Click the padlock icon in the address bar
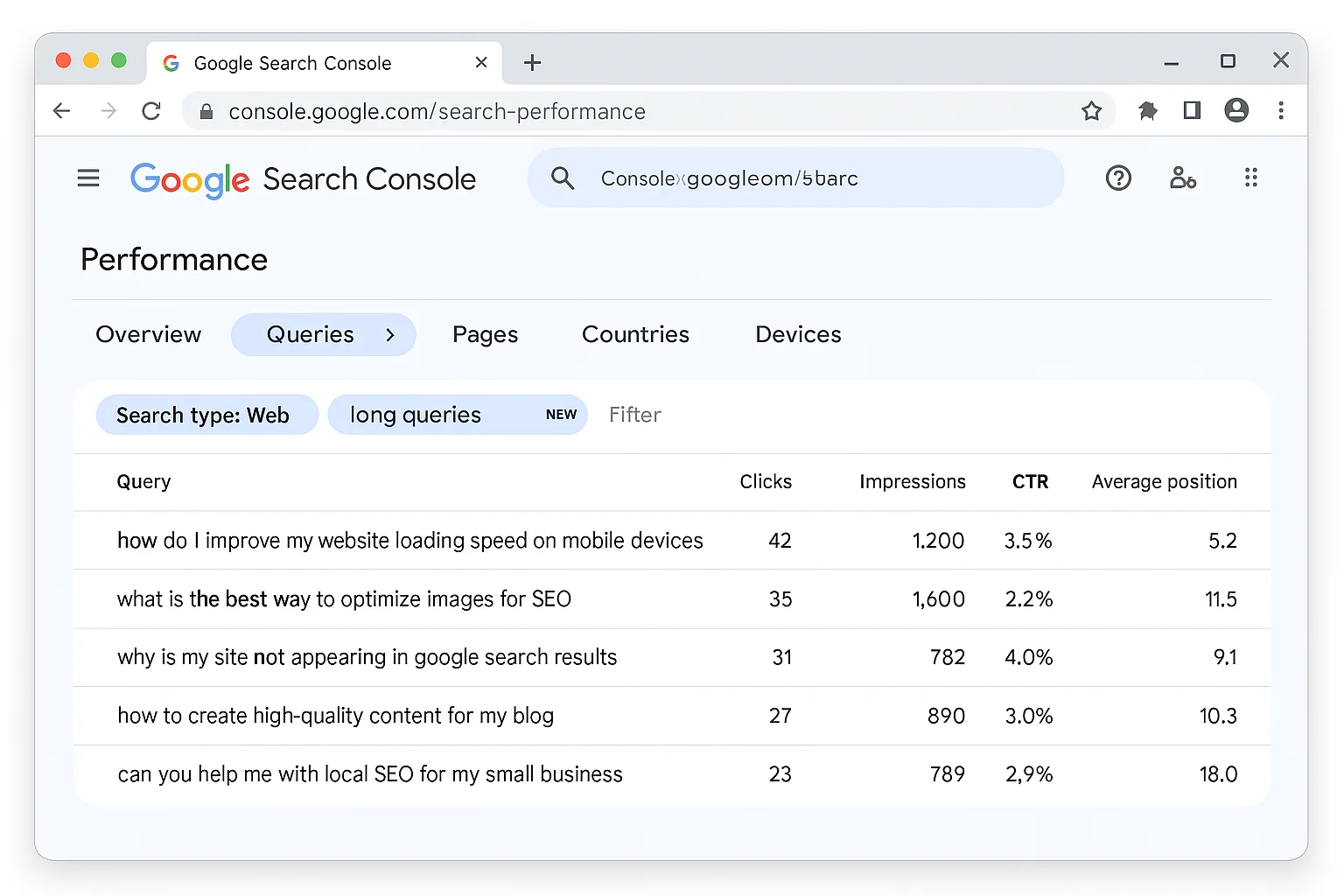The width and height of the screenshot is (1344, 896). pyautogui.click(x=206, y=111)
